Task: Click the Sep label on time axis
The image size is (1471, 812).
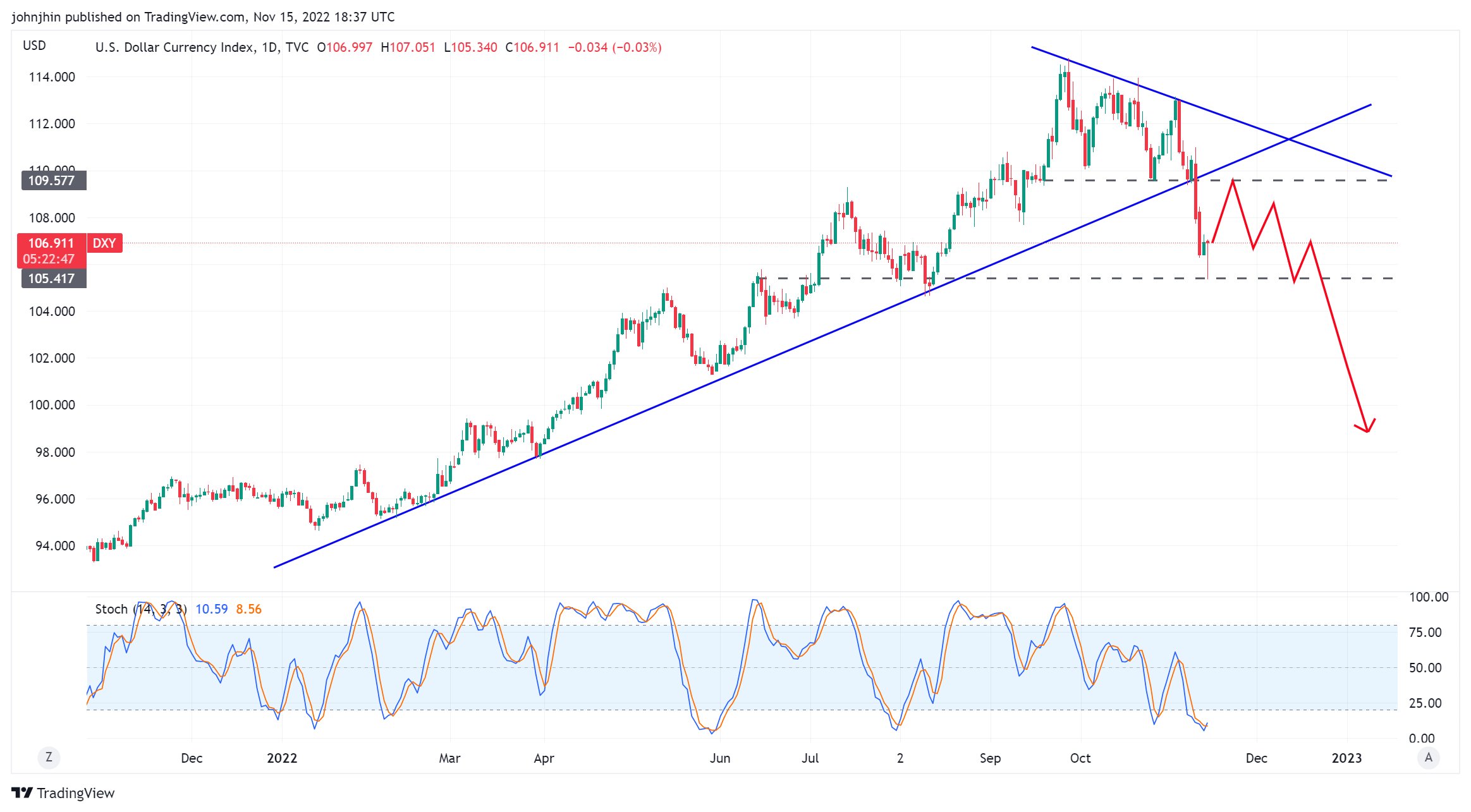Action: click(x=990, y=758)
